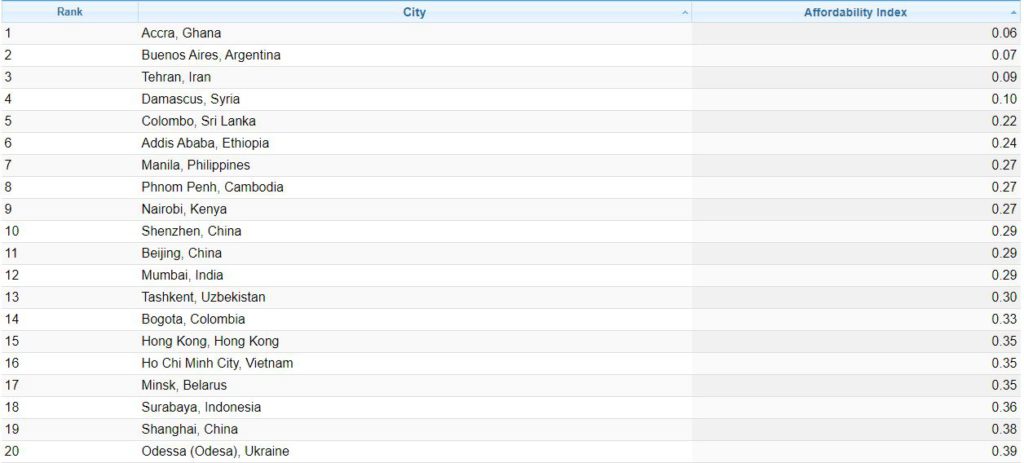Click rank number 16 in the Vietnam row
This screenshot has height=463, width=1024.
point(12,363)
